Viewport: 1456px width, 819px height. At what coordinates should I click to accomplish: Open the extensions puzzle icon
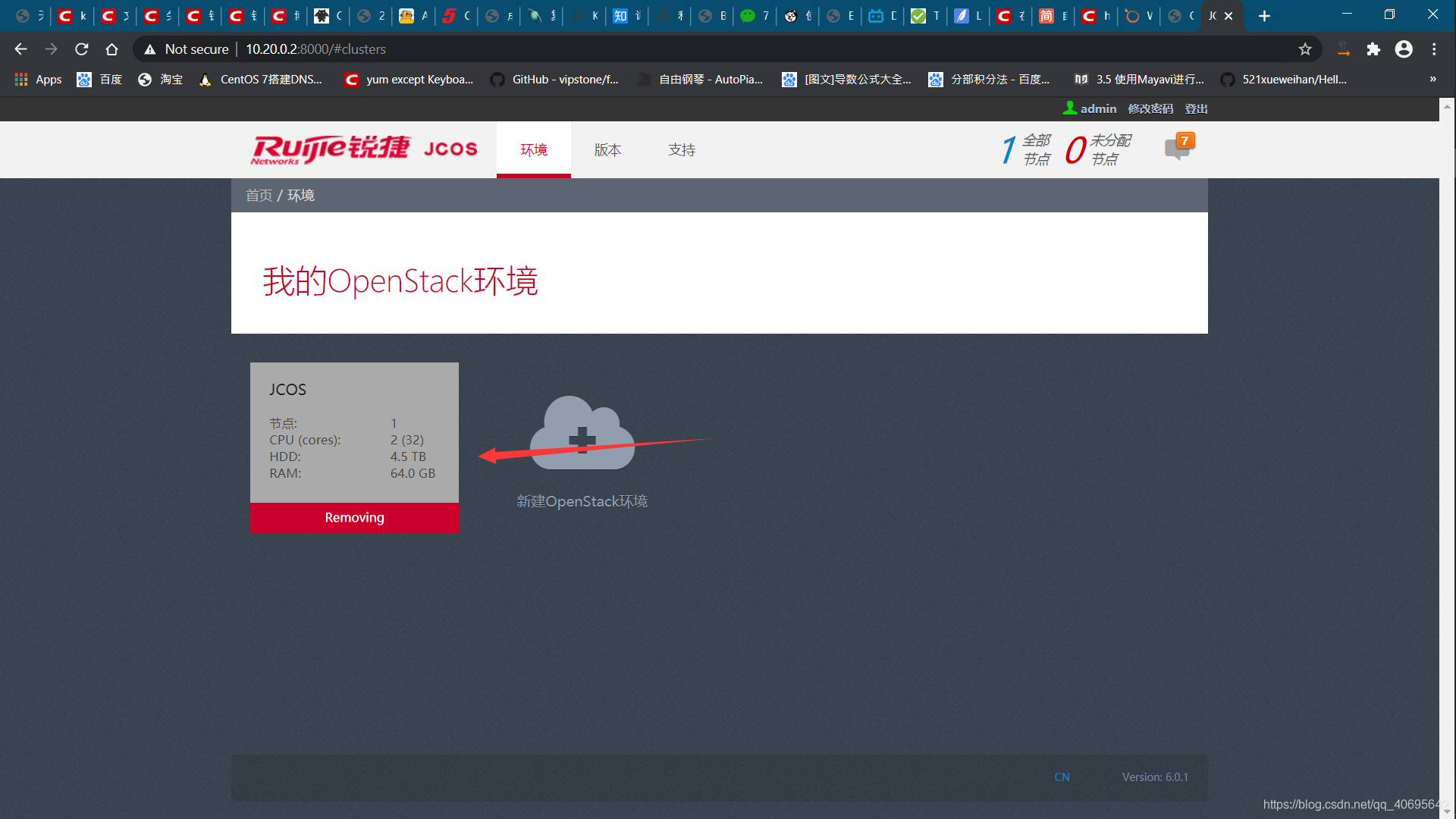pos(1373,49)
